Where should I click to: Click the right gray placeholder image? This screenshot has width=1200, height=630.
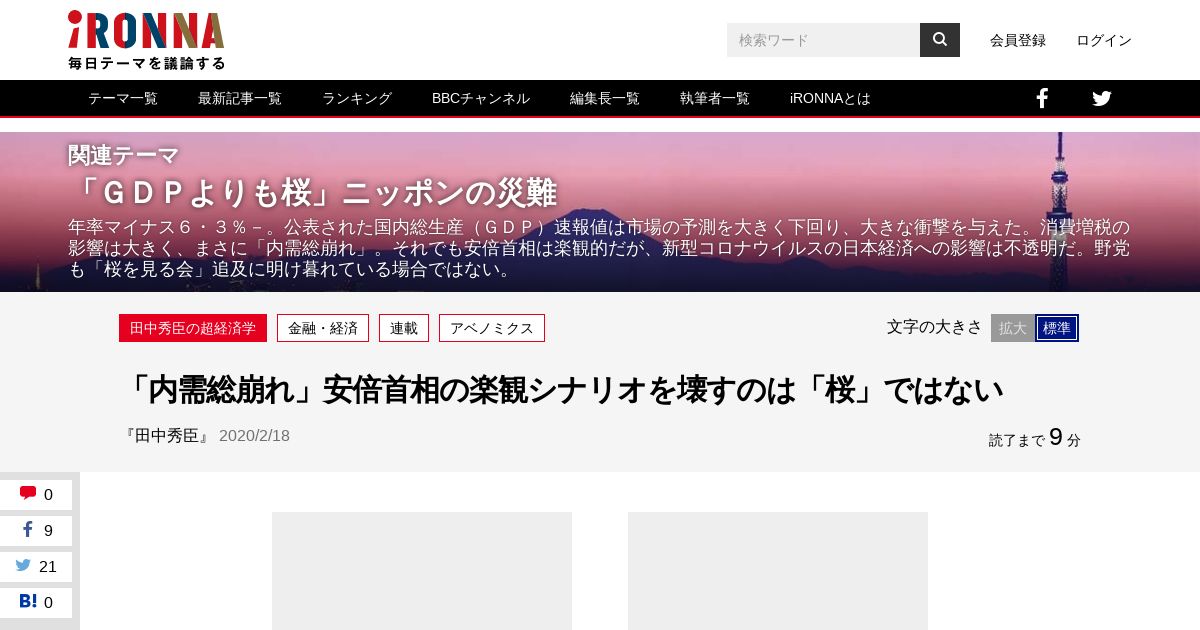click(778, 571)
